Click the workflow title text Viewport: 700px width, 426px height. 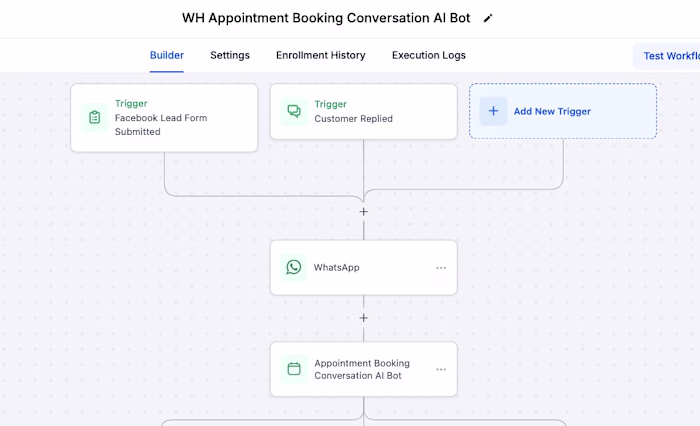326,18
